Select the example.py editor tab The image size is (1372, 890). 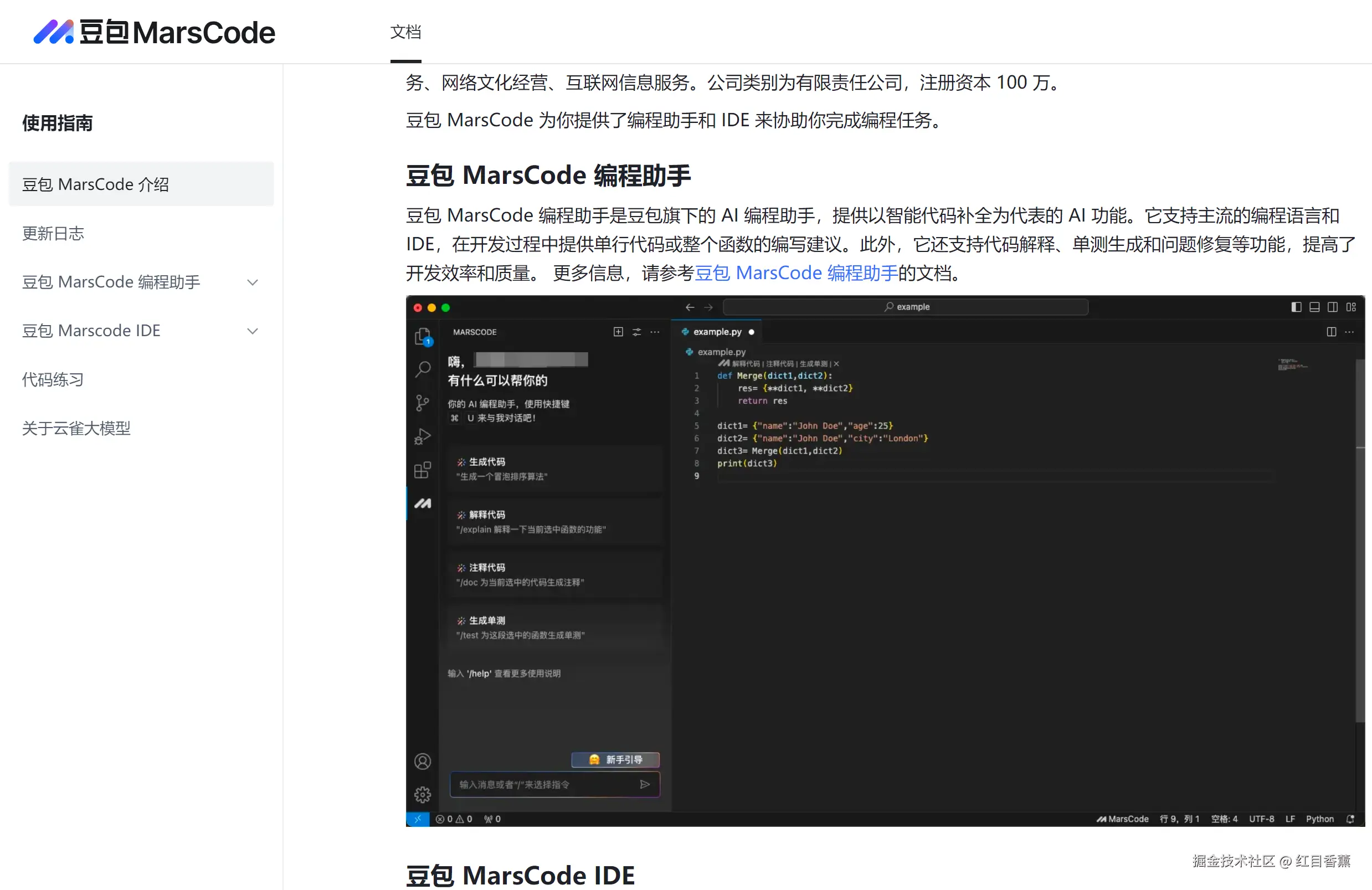(717, 332)
